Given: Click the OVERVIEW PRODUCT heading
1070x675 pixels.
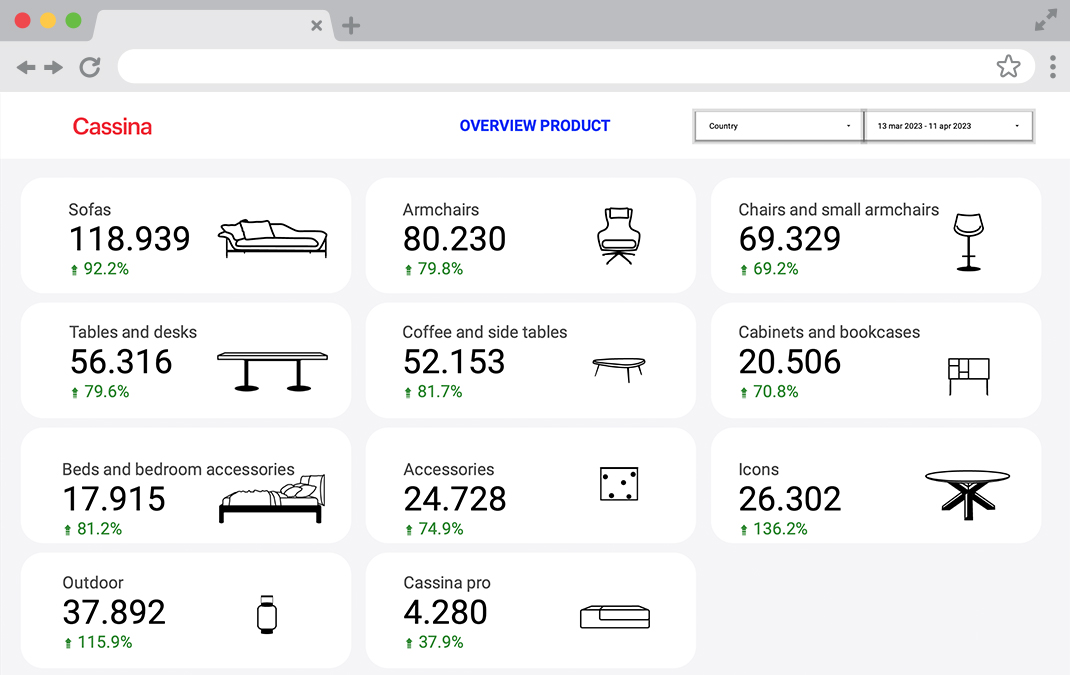Looking at the screenshot, I should (x=534, y=126).
